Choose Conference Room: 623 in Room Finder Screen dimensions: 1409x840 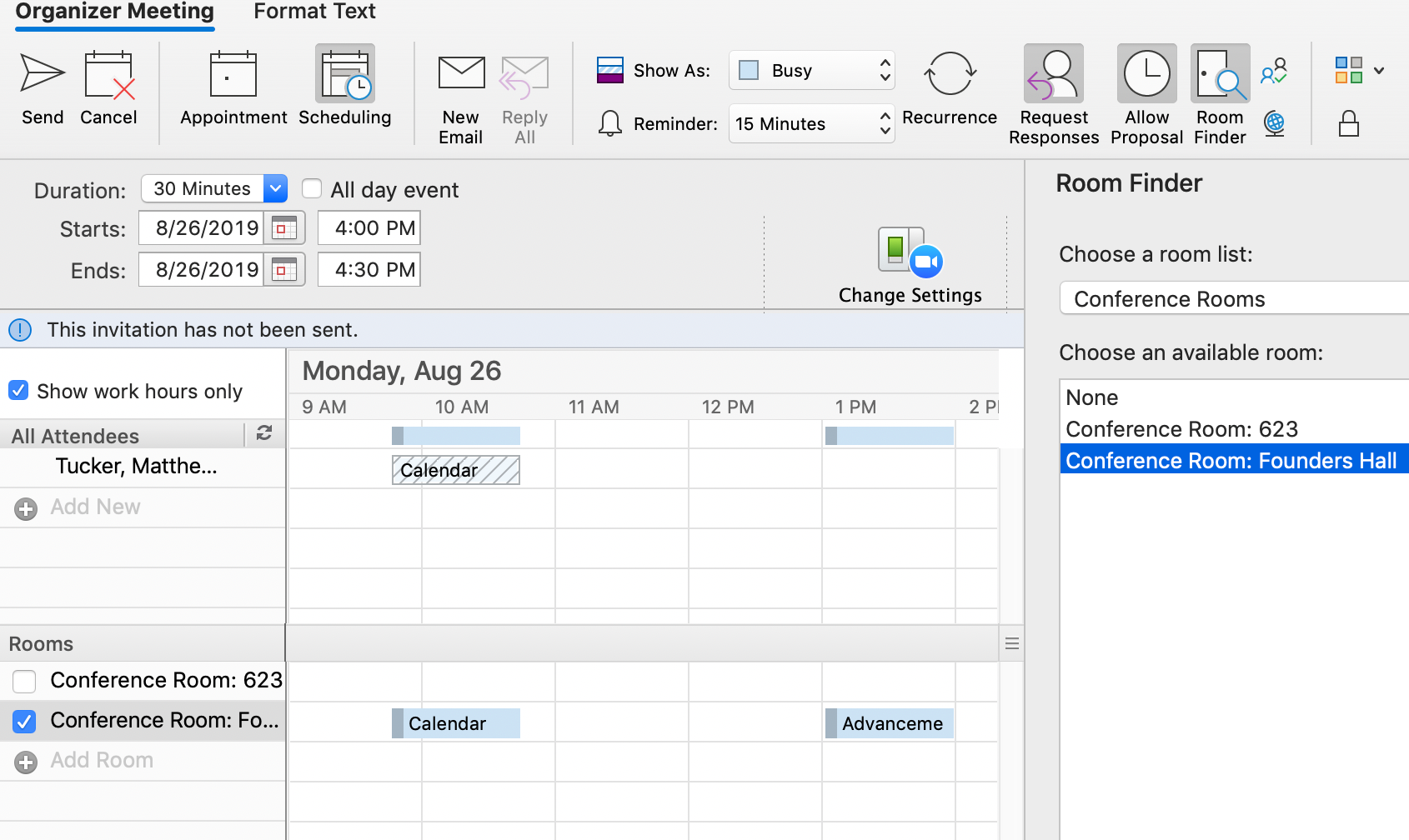(1235, 429)
